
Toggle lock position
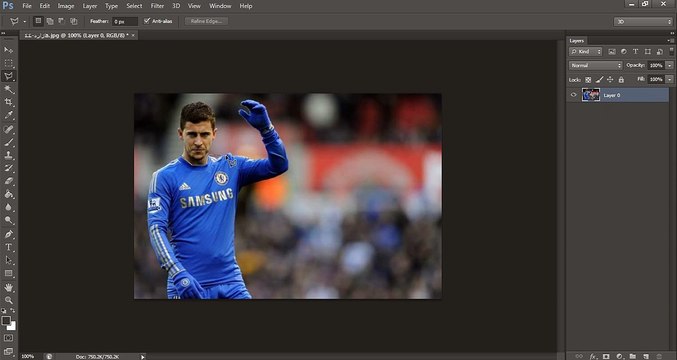point(610,79)
